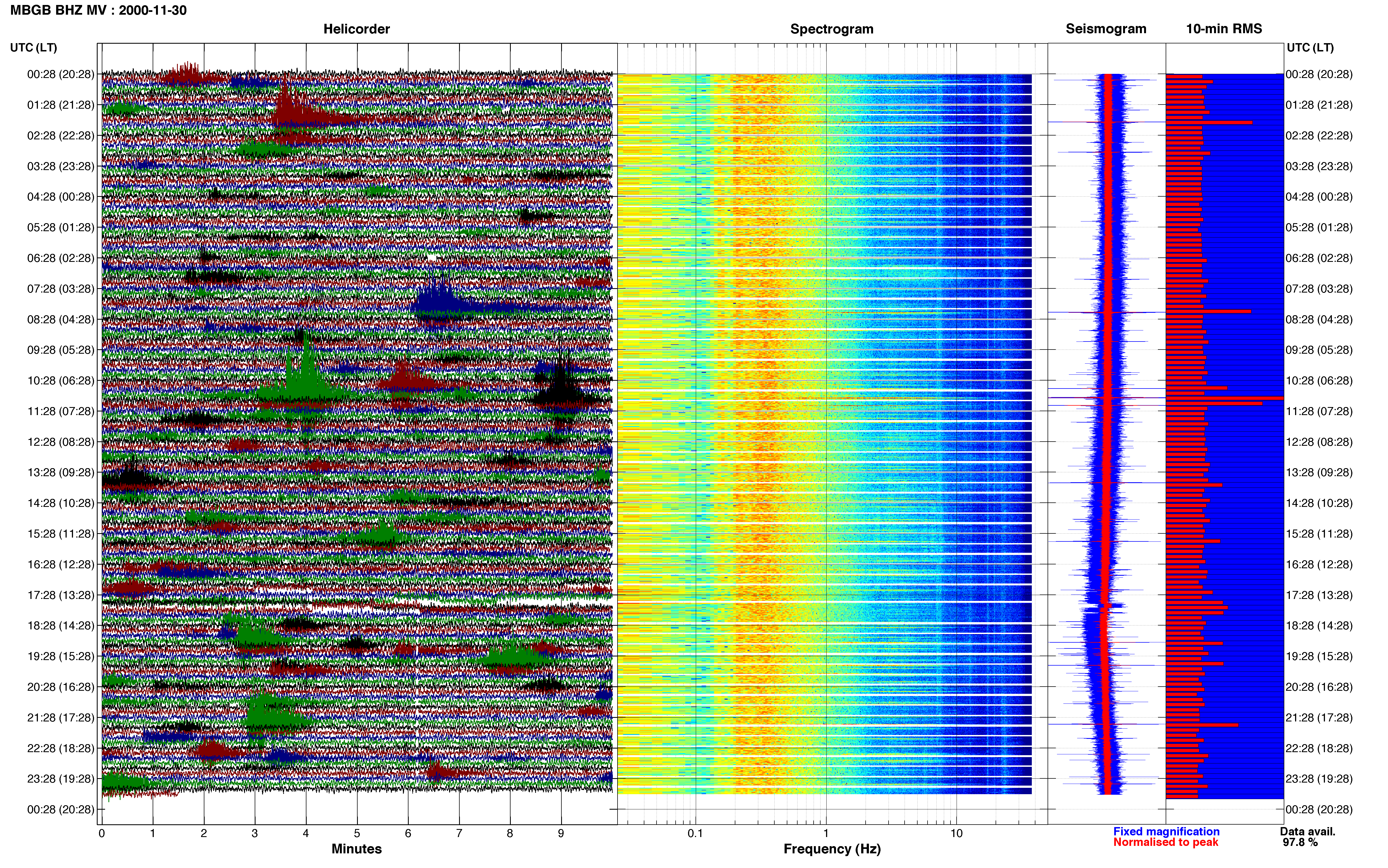
Task: Click the right '10:28 (06:28)' time label
Action: 1319,380
